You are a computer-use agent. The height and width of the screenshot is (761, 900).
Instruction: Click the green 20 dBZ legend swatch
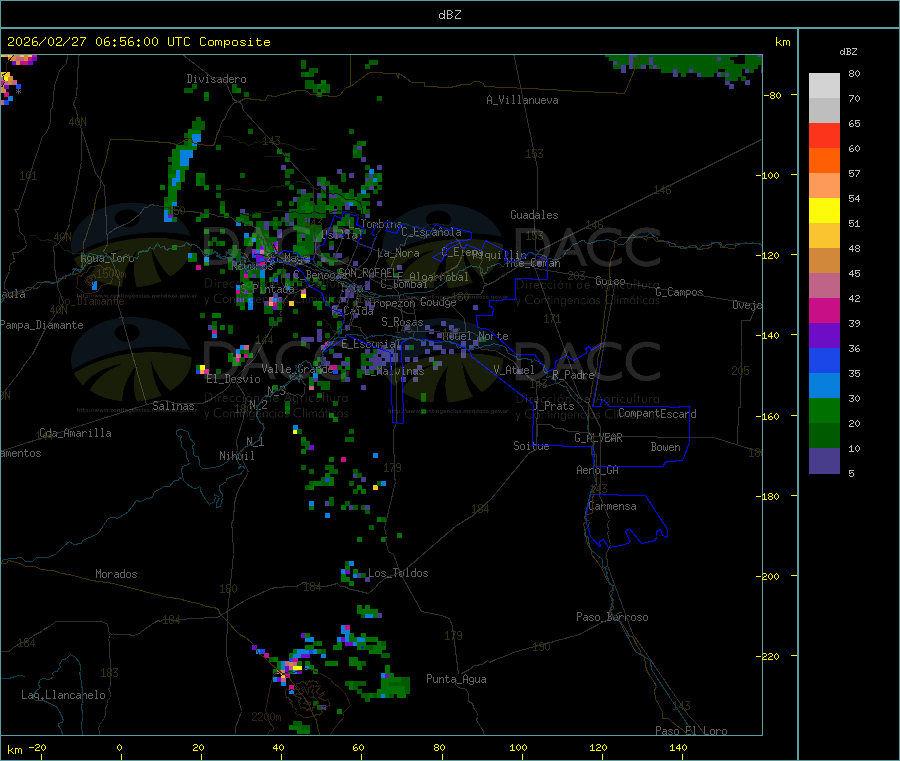[x=824, y=410]
